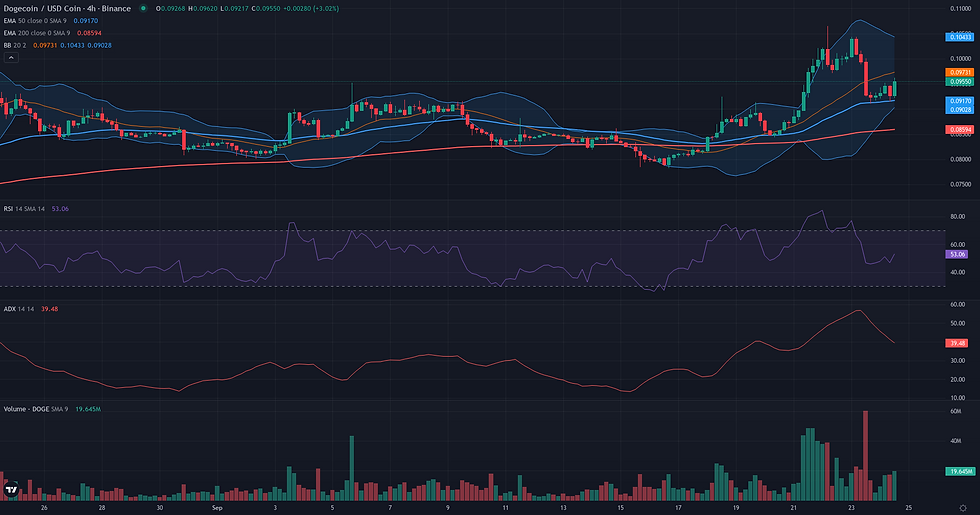Click the low value L0.09217

pyautogui.click(x=234, y=9)
